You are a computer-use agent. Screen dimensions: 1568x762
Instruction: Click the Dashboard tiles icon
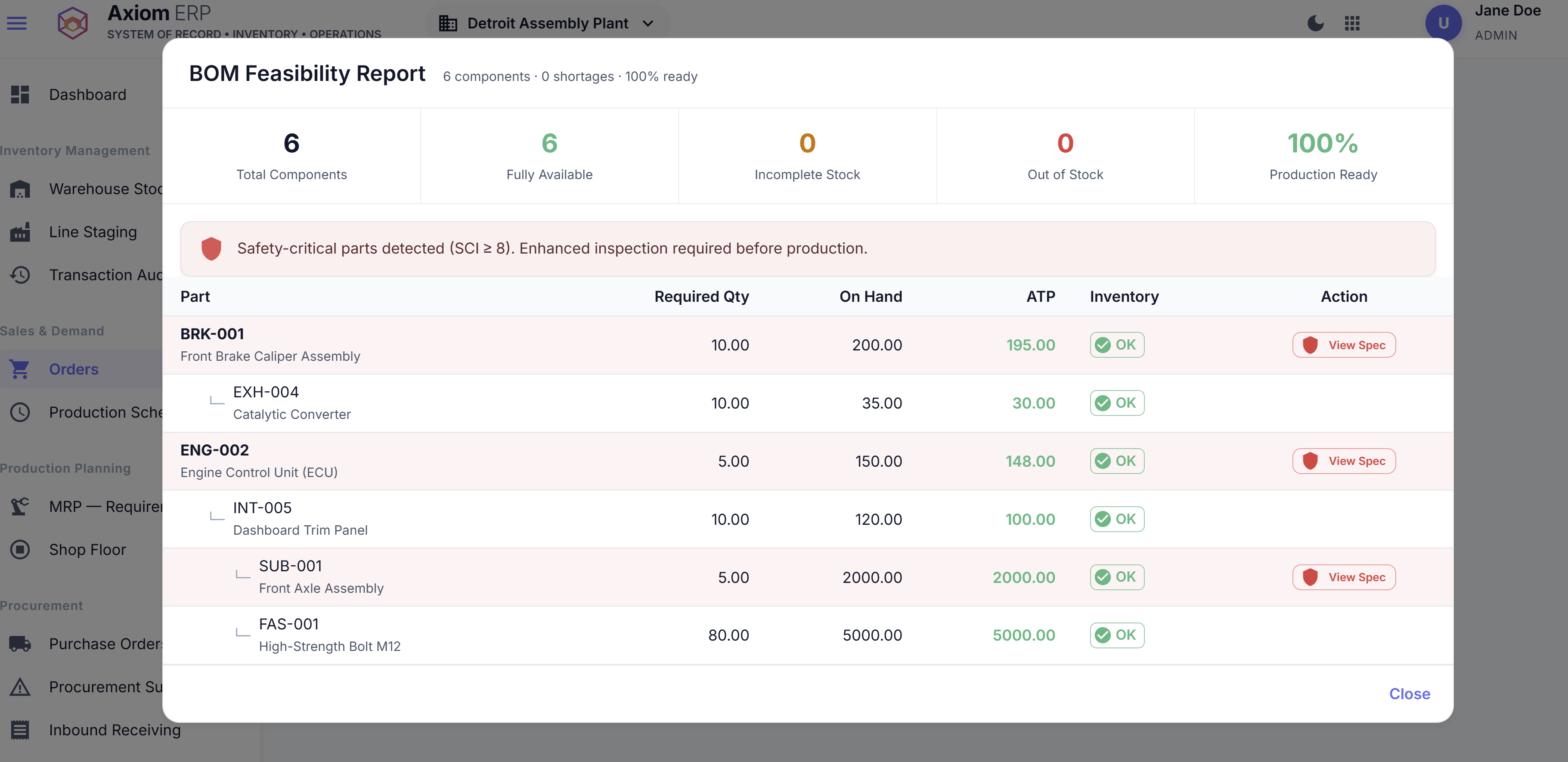(x=20, y=94)
